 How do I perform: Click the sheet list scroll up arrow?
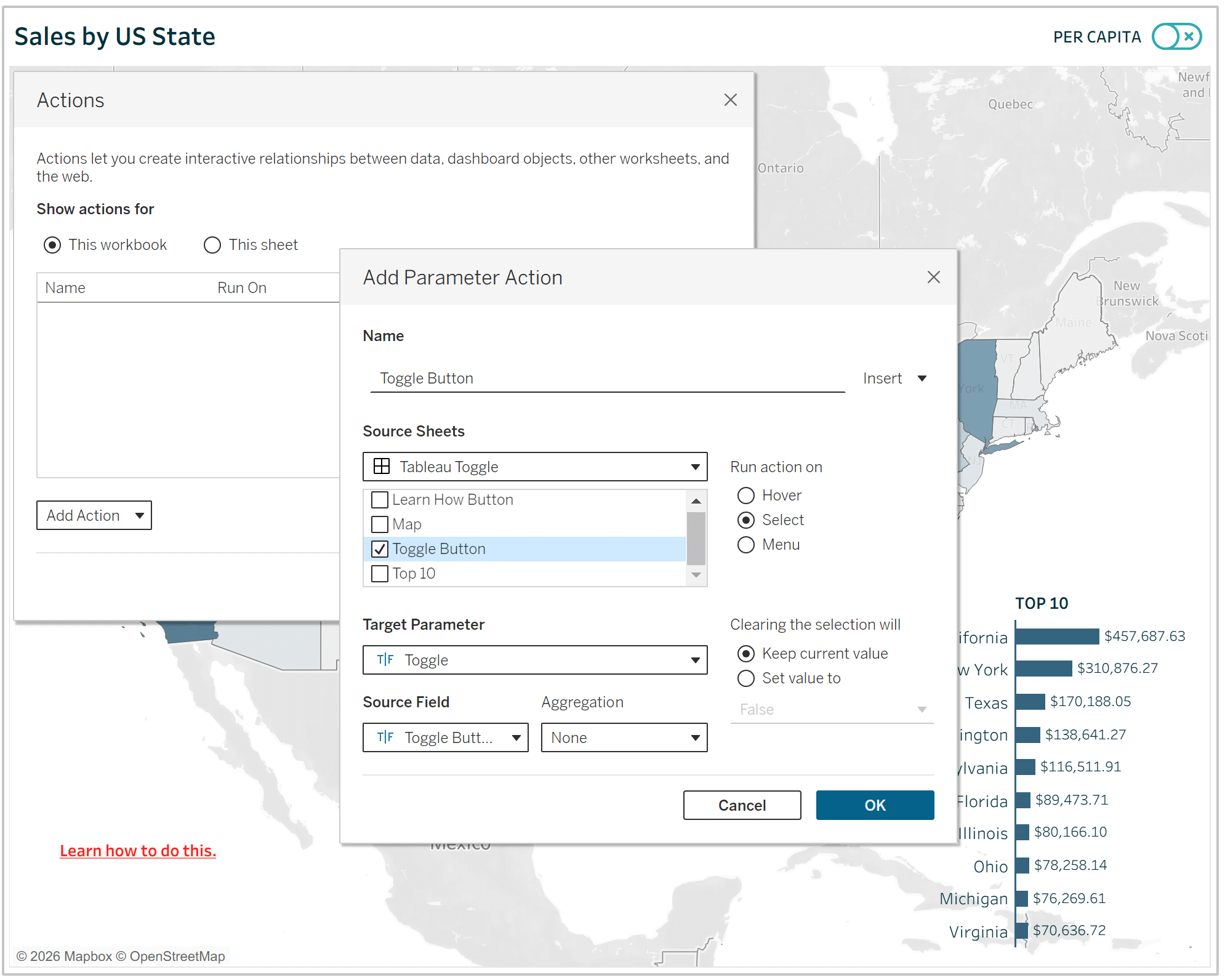(x=696, y=500)
